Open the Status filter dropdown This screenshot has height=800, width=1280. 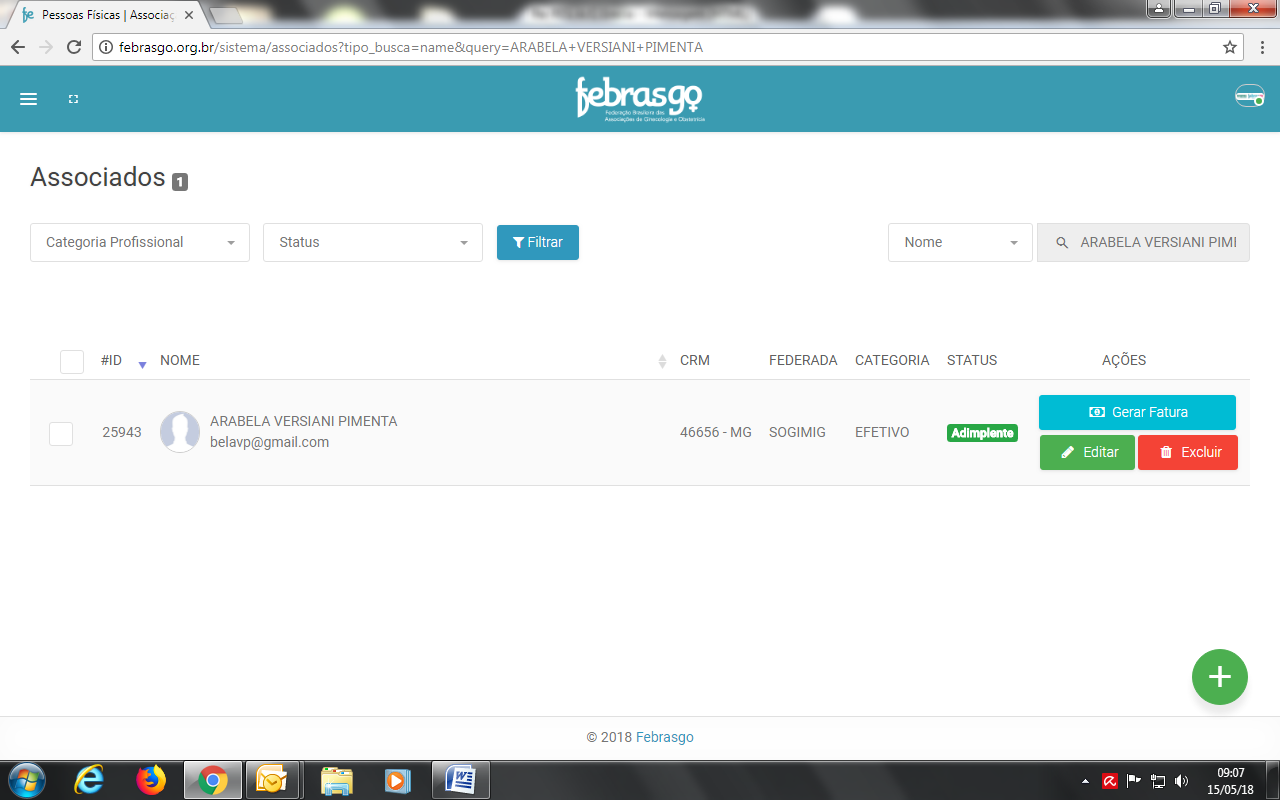(372, 242)
